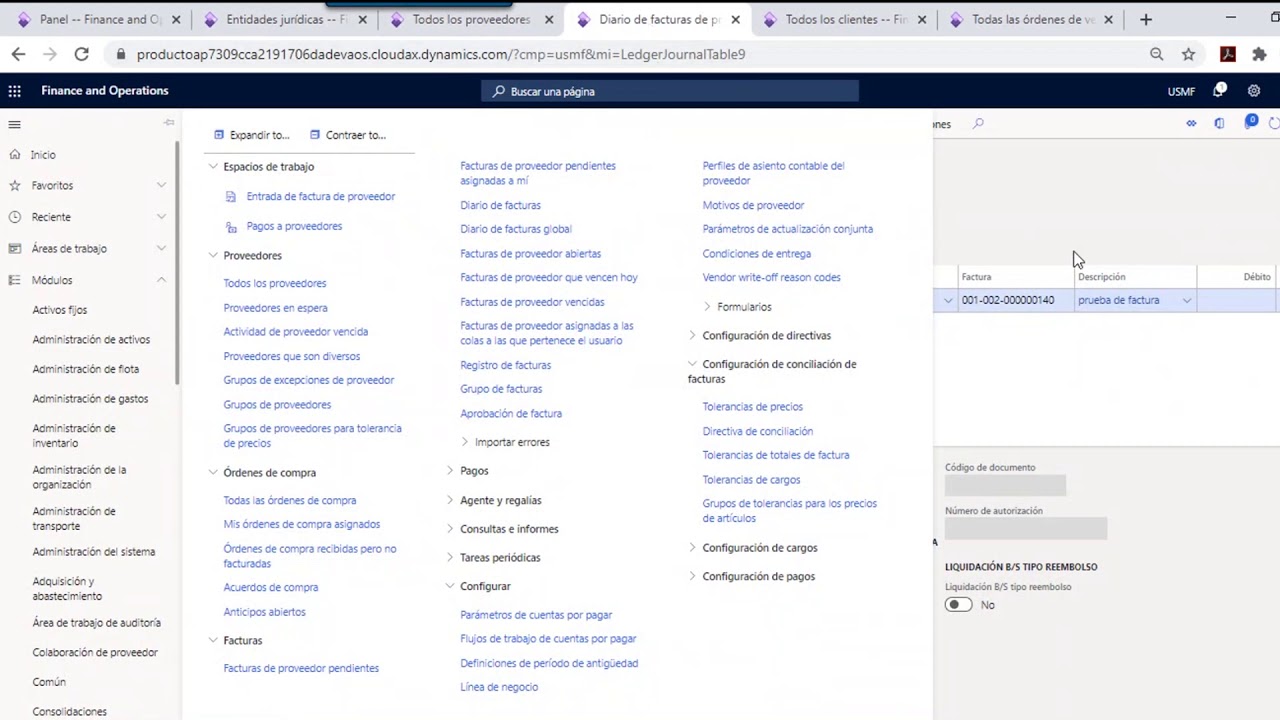Click the Número de autorización field

[x=1026, y=528]
